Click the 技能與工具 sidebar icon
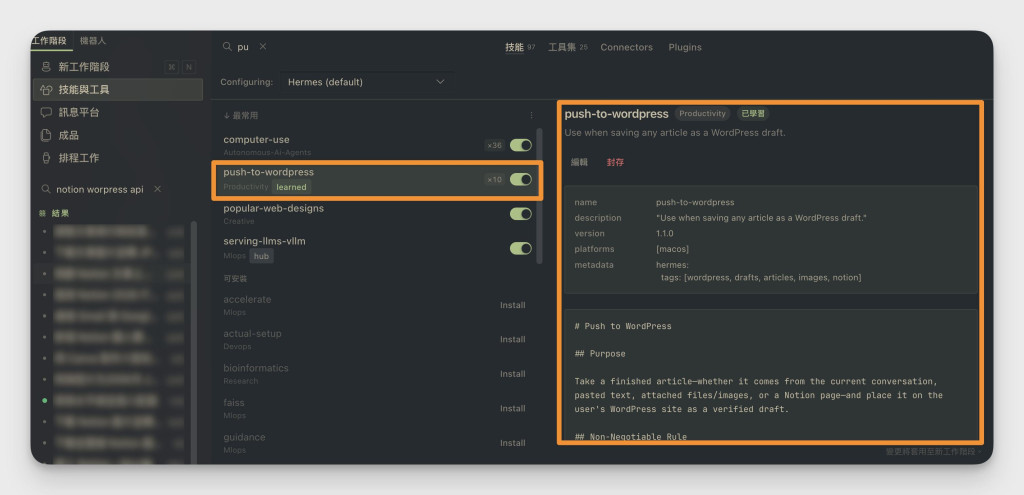This screenshot has width=1024, height=495. pos(46,89)
